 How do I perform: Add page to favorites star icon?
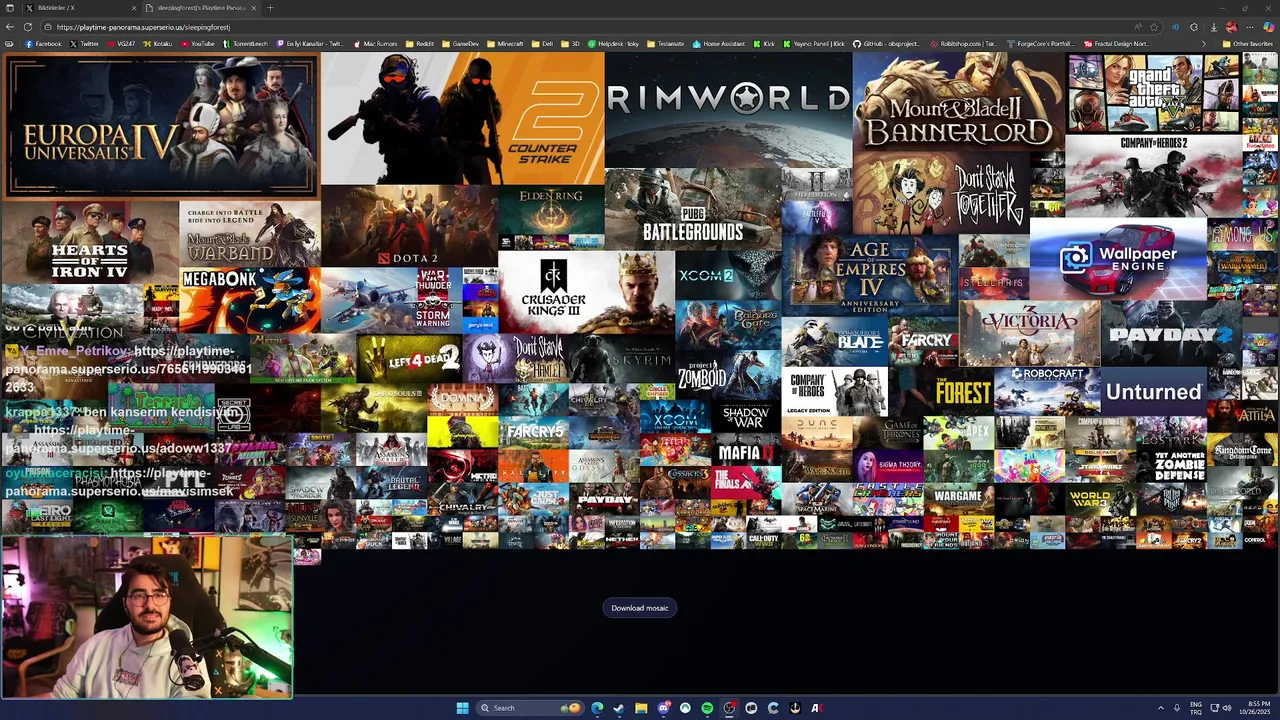coord(1154,27)
